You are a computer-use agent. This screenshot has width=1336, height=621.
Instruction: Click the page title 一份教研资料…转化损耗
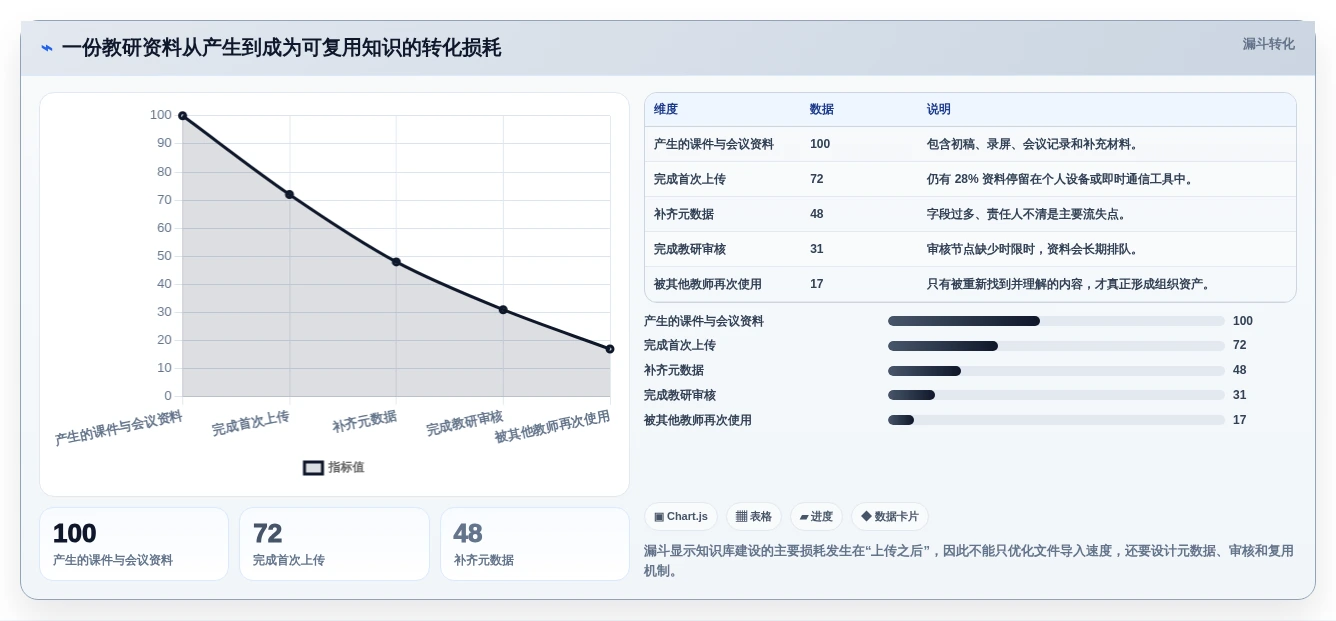[281, 48]
